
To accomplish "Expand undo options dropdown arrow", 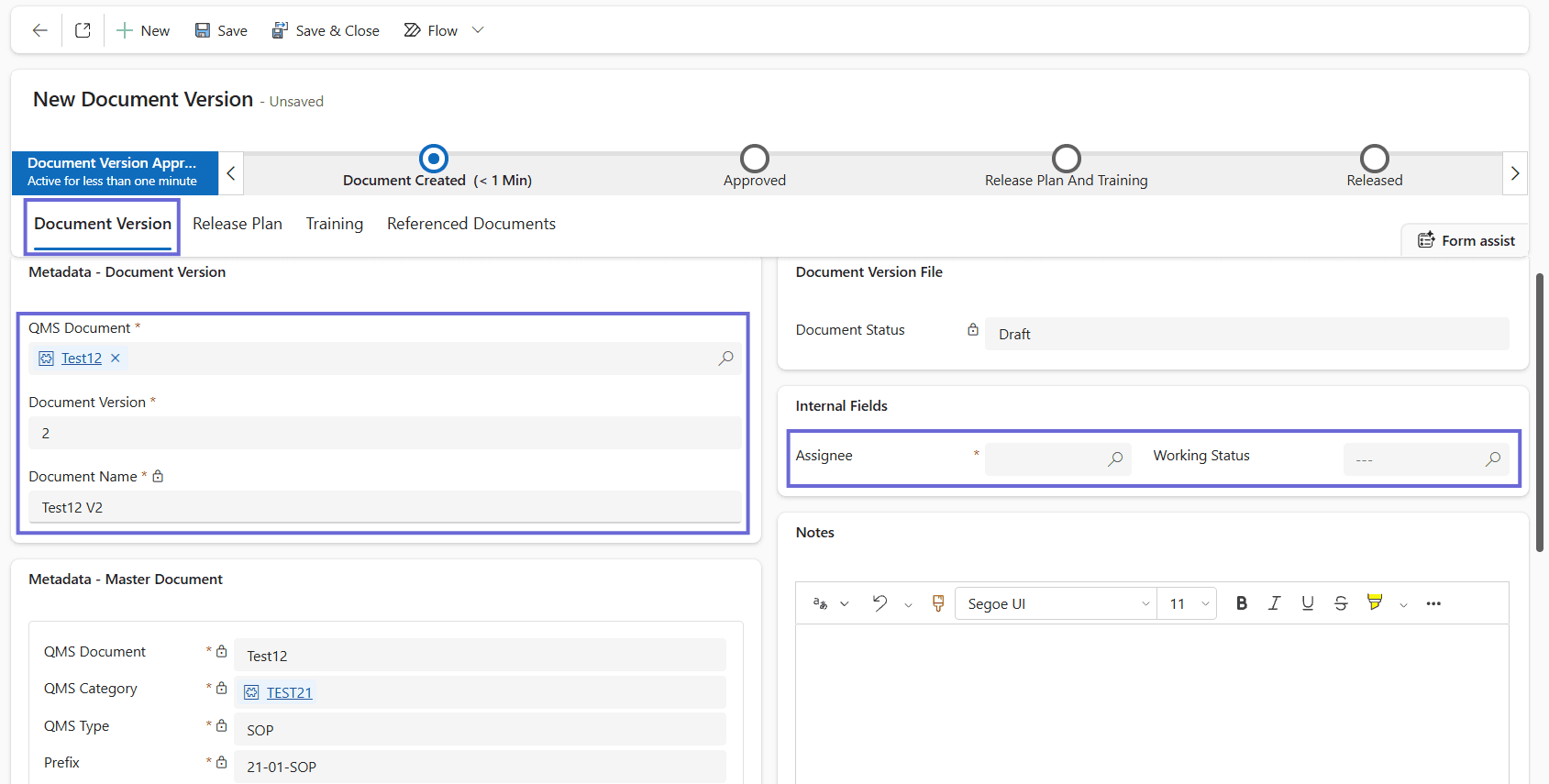I will pyautogui.click(x=908, y=604).
